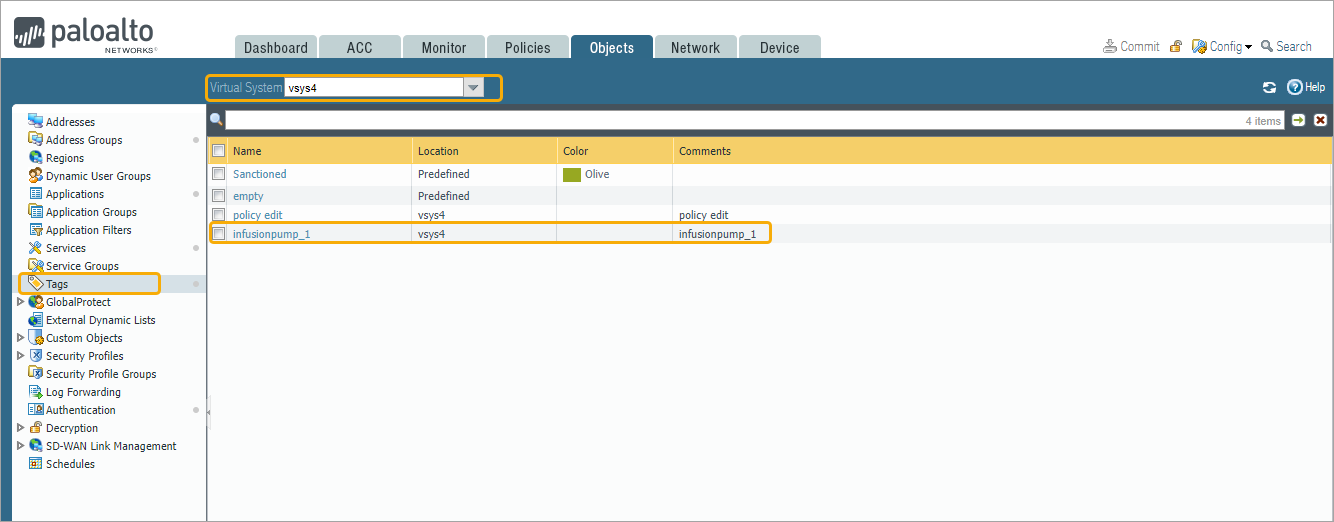
Task: Tick the checkbox for policy edit tag
Action: [219, 215]
